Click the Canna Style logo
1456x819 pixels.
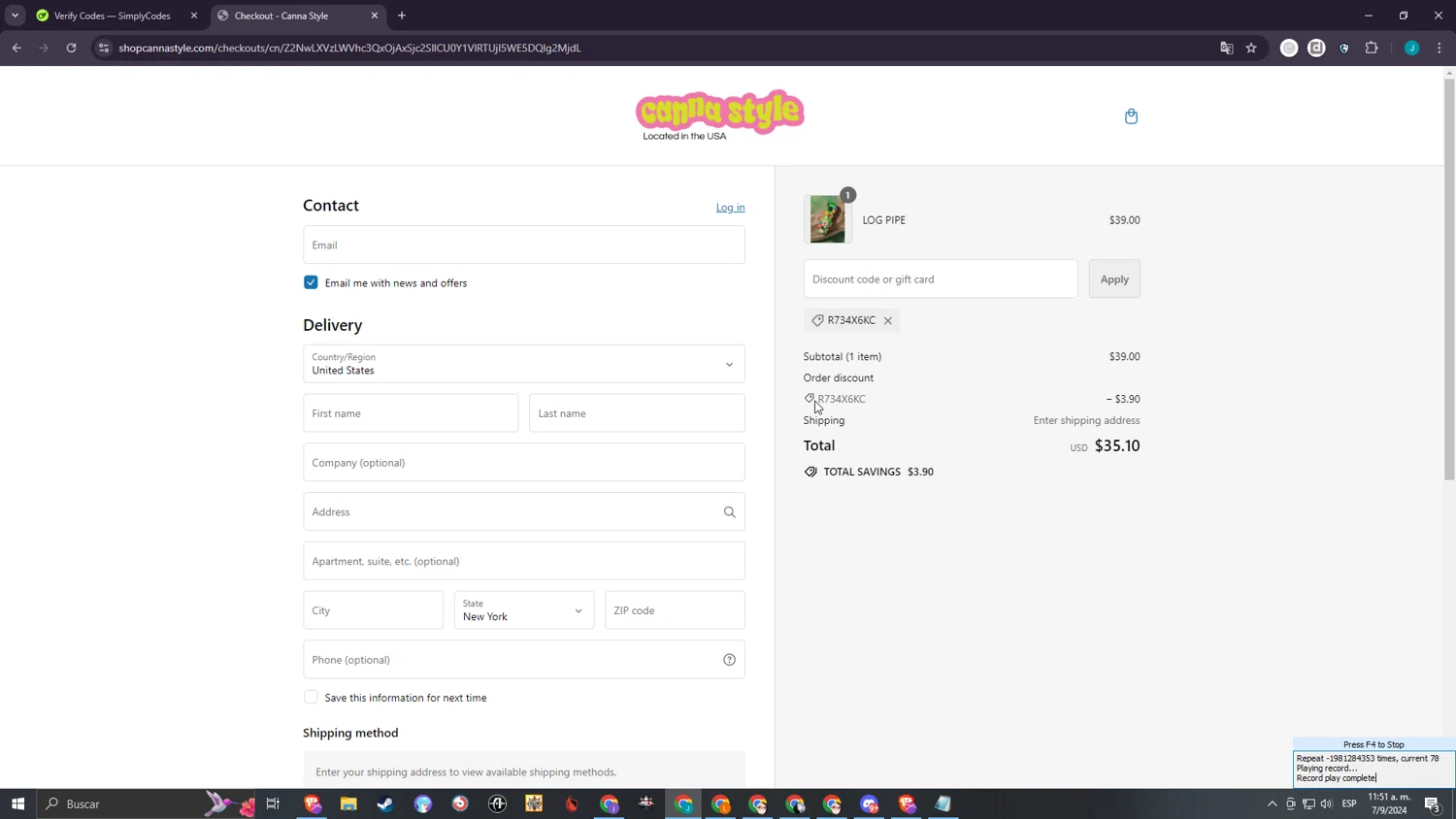(719, 115)
